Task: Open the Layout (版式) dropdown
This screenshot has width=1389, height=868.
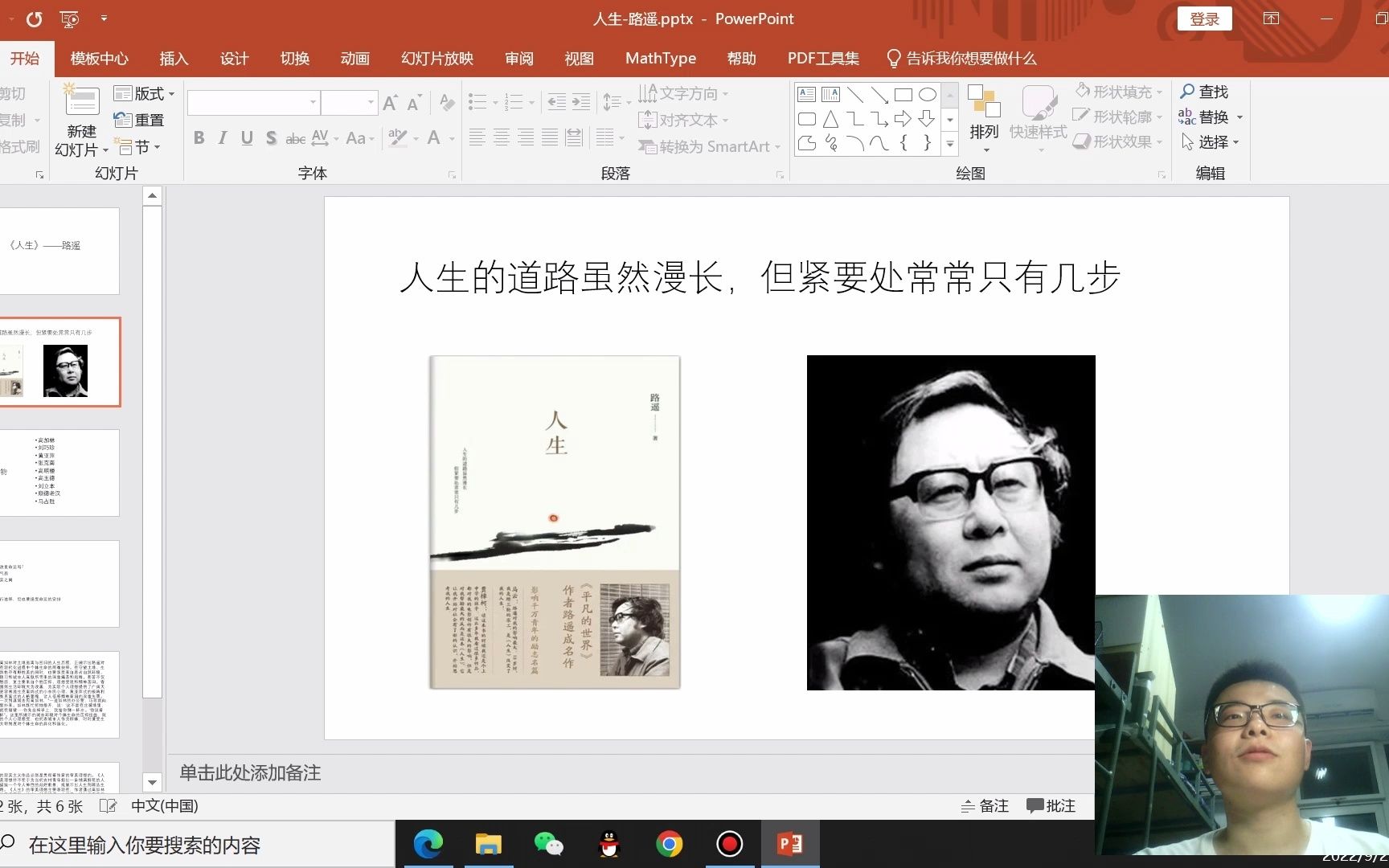Action: (145, 93)
